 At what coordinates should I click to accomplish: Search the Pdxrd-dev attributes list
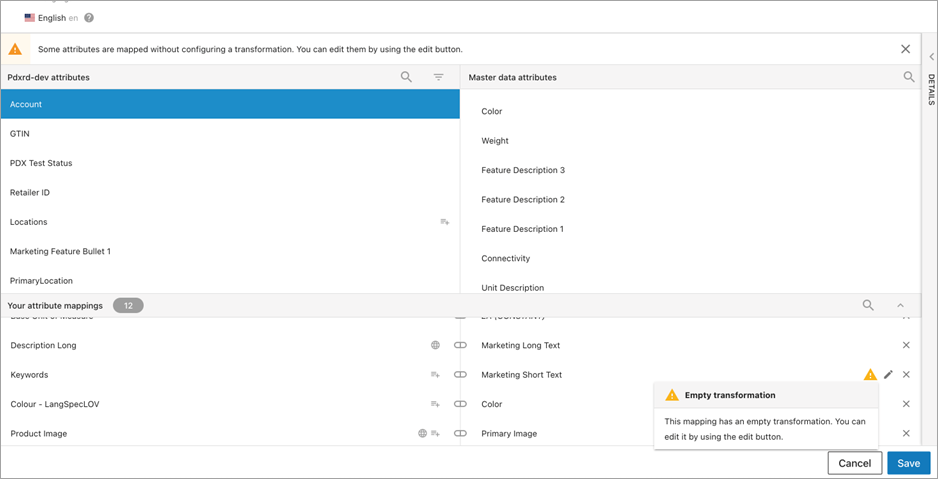coord(406,77)
